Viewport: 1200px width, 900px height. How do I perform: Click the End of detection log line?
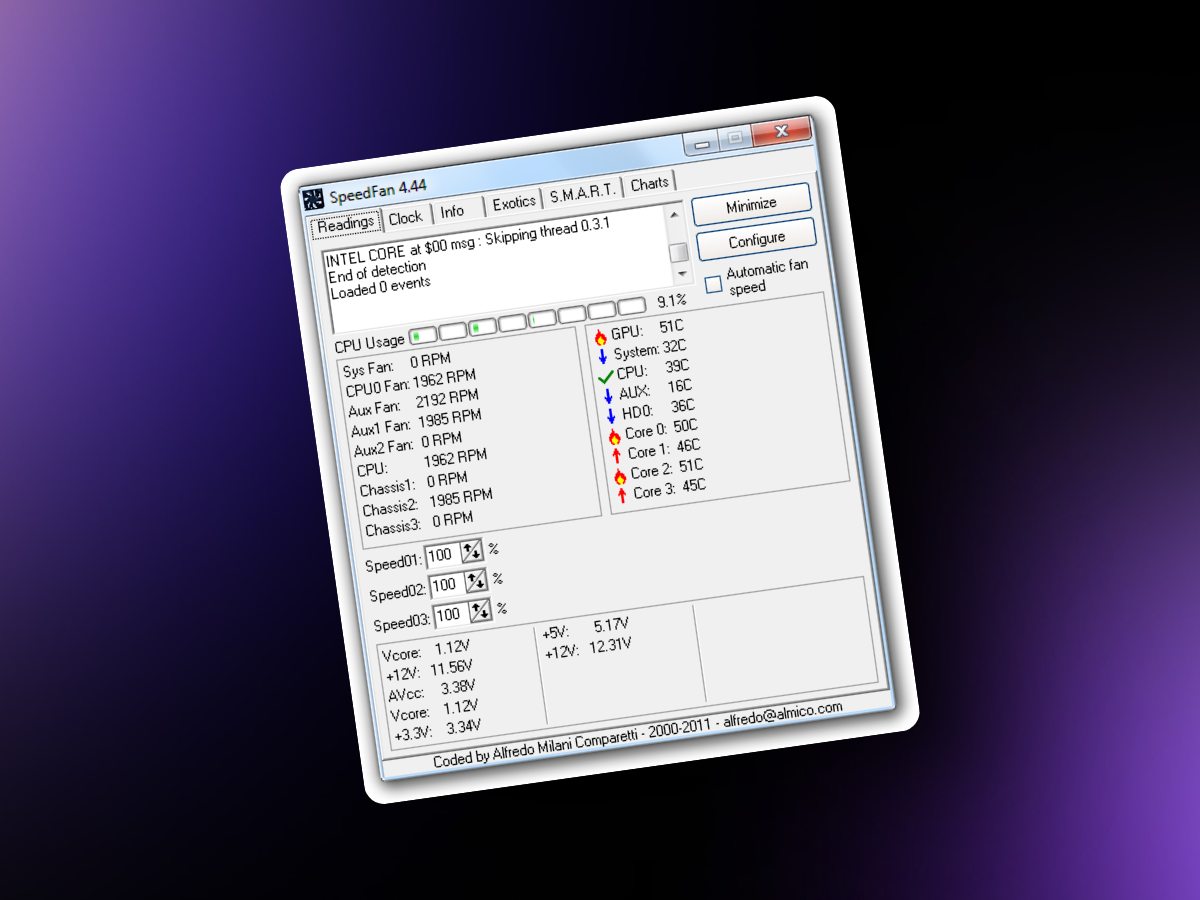(377, 270)
